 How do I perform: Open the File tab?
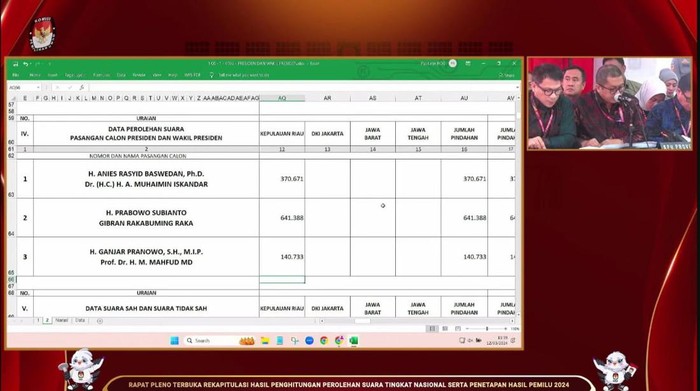coord(16,75)
